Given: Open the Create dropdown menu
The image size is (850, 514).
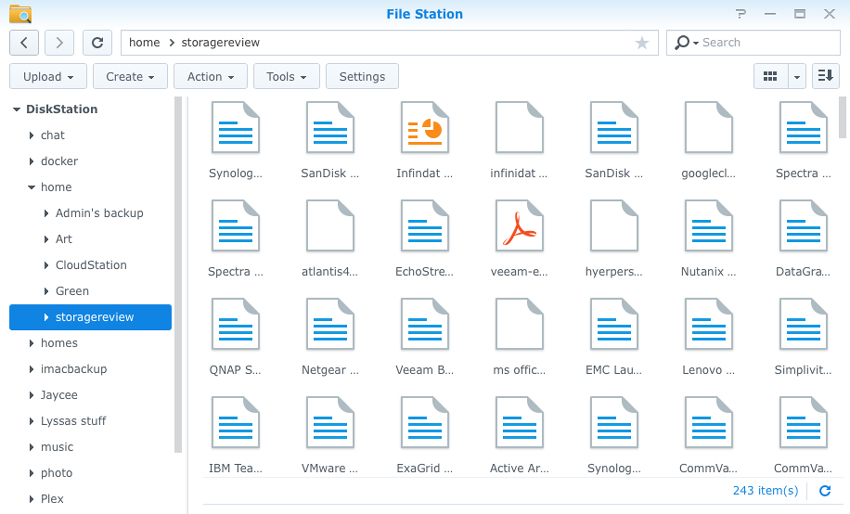Looking at the screenshot, I should (130, 76).
